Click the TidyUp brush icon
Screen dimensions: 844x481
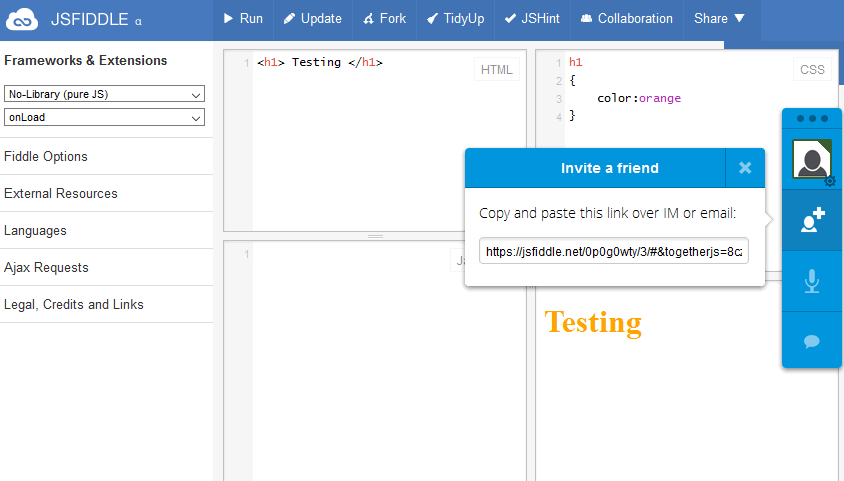point(432,19)
